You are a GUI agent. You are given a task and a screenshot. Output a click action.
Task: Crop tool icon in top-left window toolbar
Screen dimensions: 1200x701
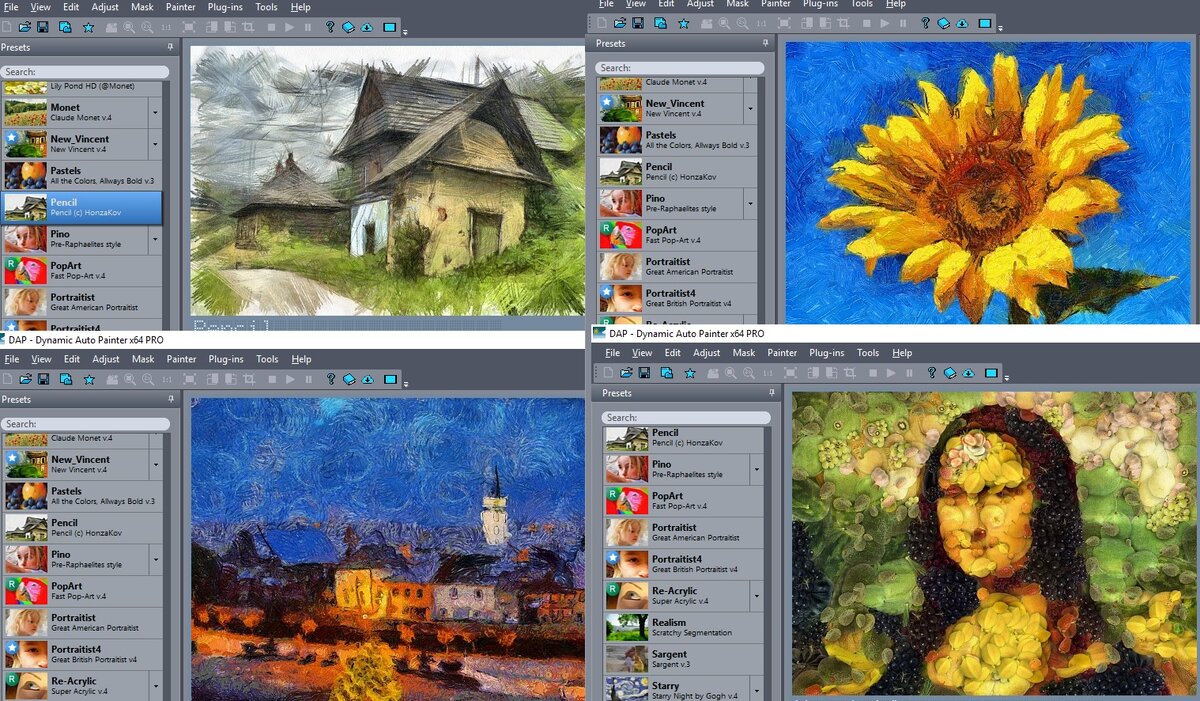[x=249, y=27]
